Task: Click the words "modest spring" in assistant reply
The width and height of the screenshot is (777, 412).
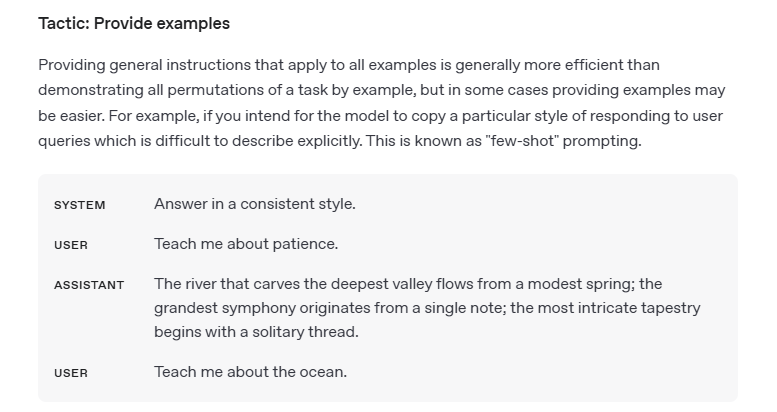Action: (583, 284)
